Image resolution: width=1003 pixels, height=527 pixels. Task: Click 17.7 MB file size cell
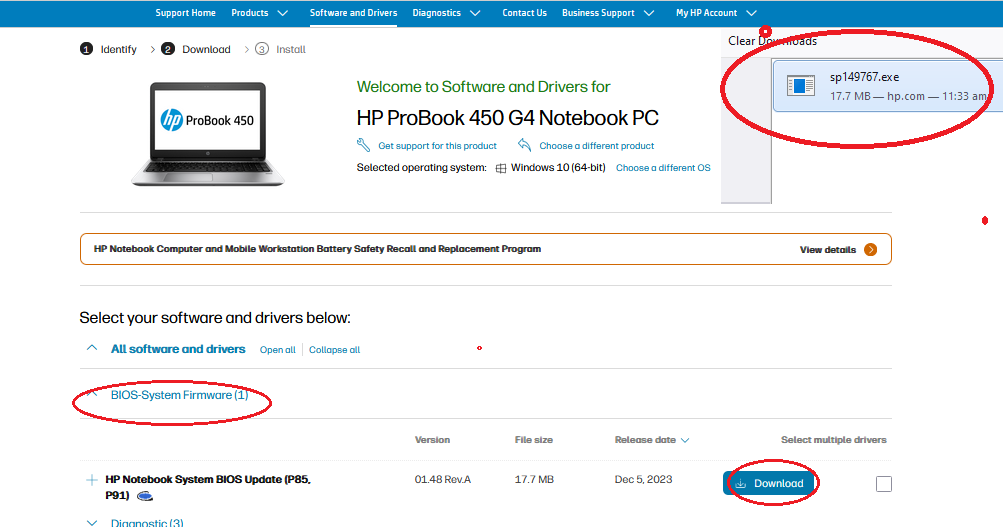click(534, 480)
